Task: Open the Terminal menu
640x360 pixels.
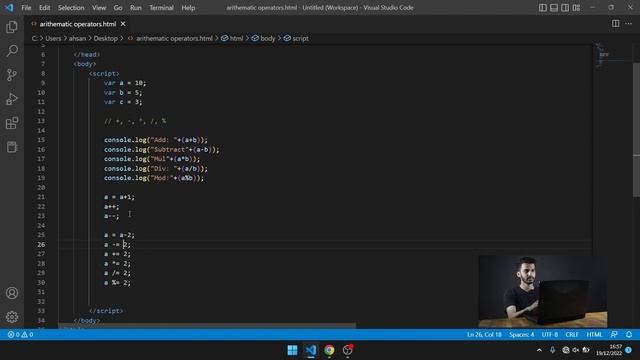Action: point(161,8)
